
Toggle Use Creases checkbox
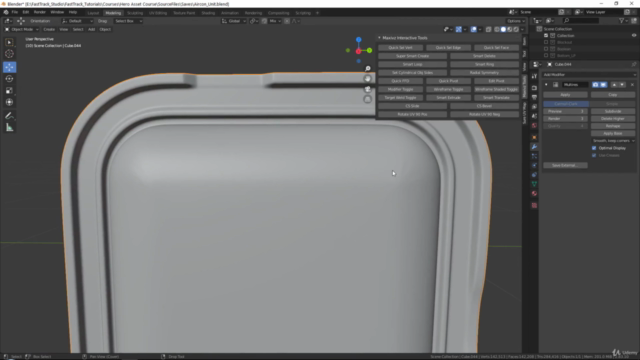pos(594,156)
